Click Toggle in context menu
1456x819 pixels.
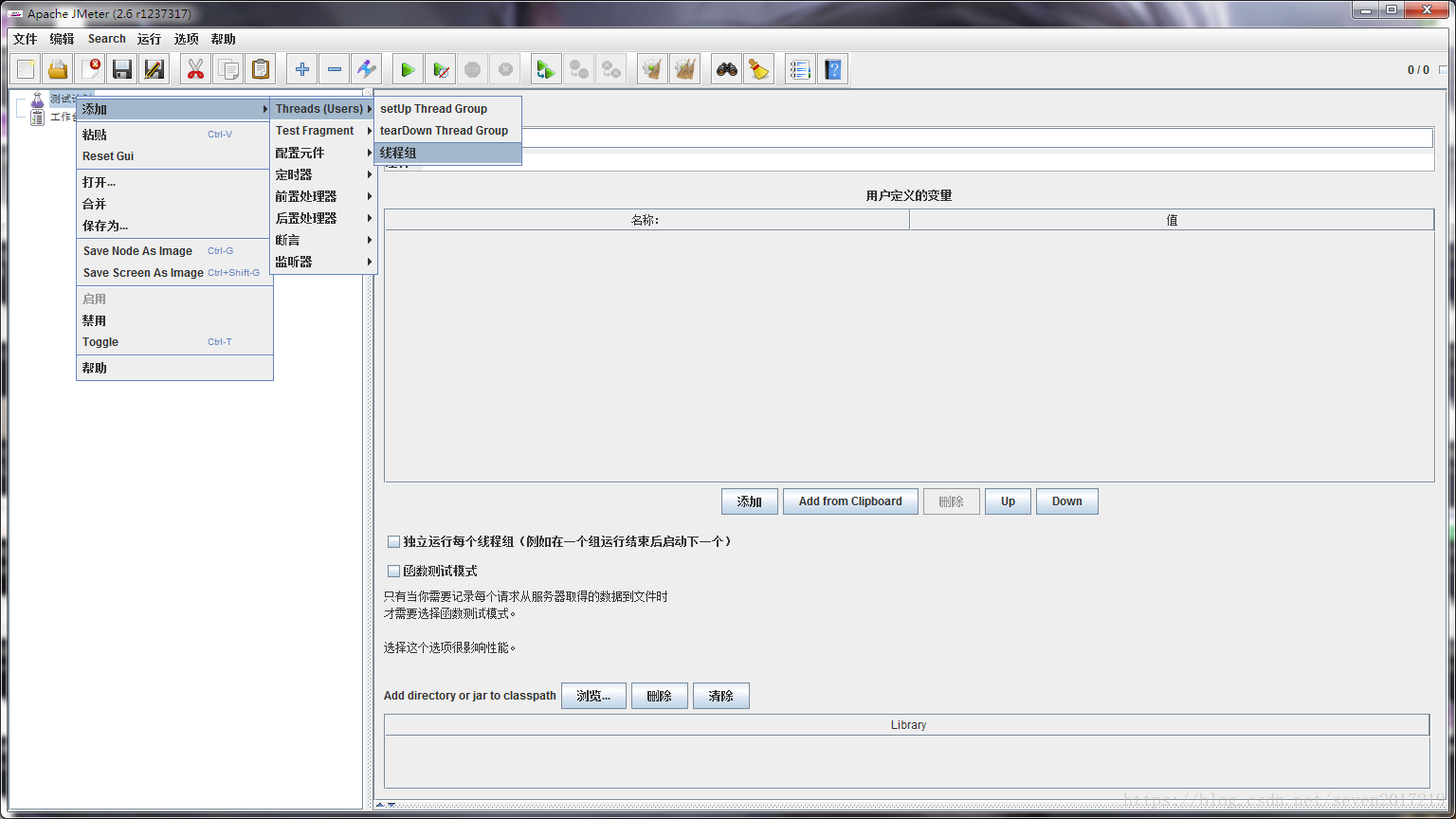[174, 342]
